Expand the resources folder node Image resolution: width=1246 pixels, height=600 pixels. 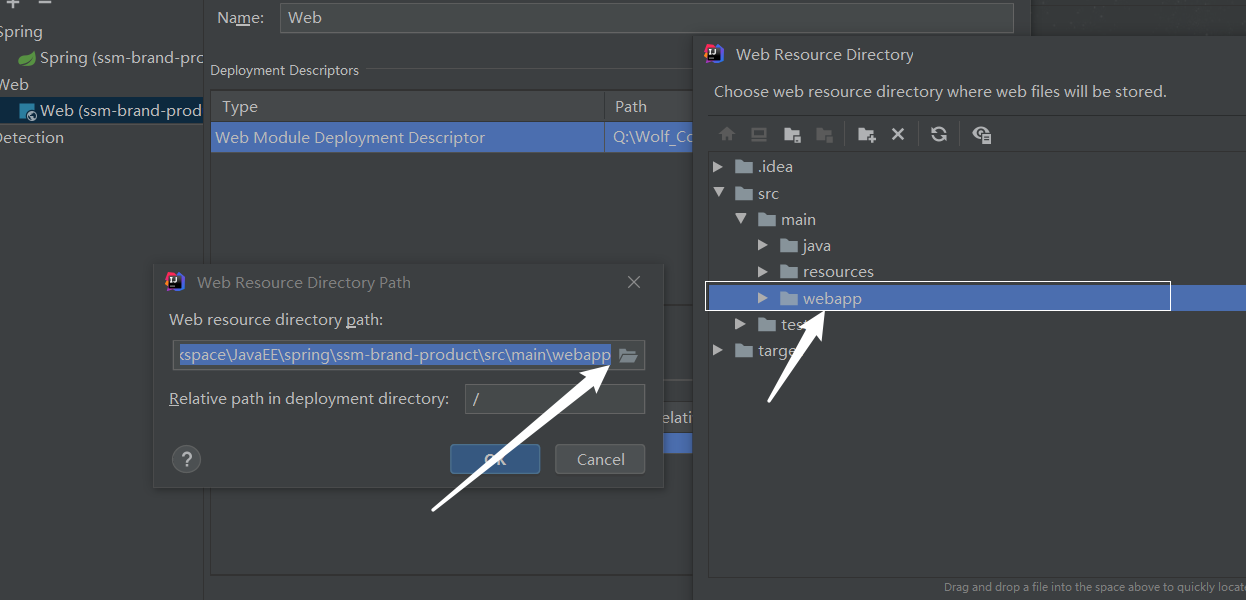pos(763,271)
